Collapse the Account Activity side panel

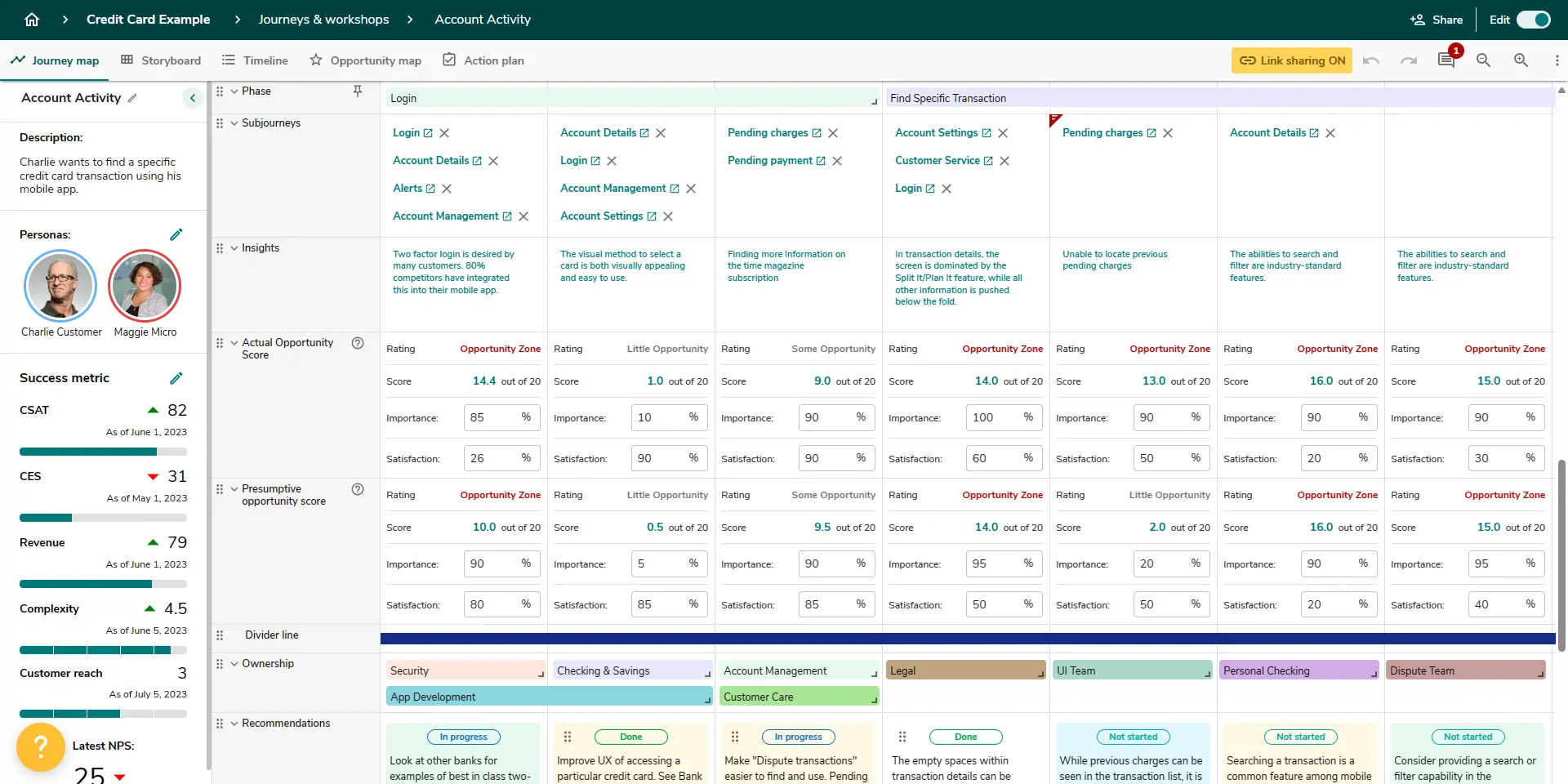click(193, 97)
